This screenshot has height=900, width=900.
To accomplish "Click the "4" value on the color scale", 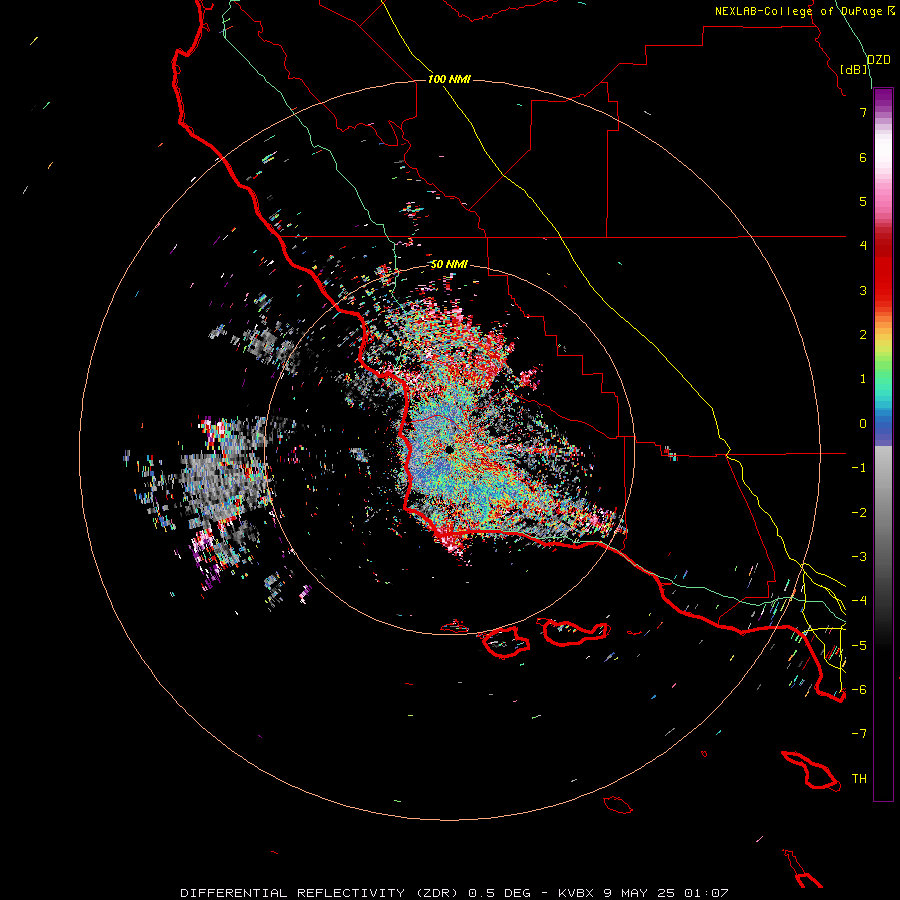I will pos(863,246).
